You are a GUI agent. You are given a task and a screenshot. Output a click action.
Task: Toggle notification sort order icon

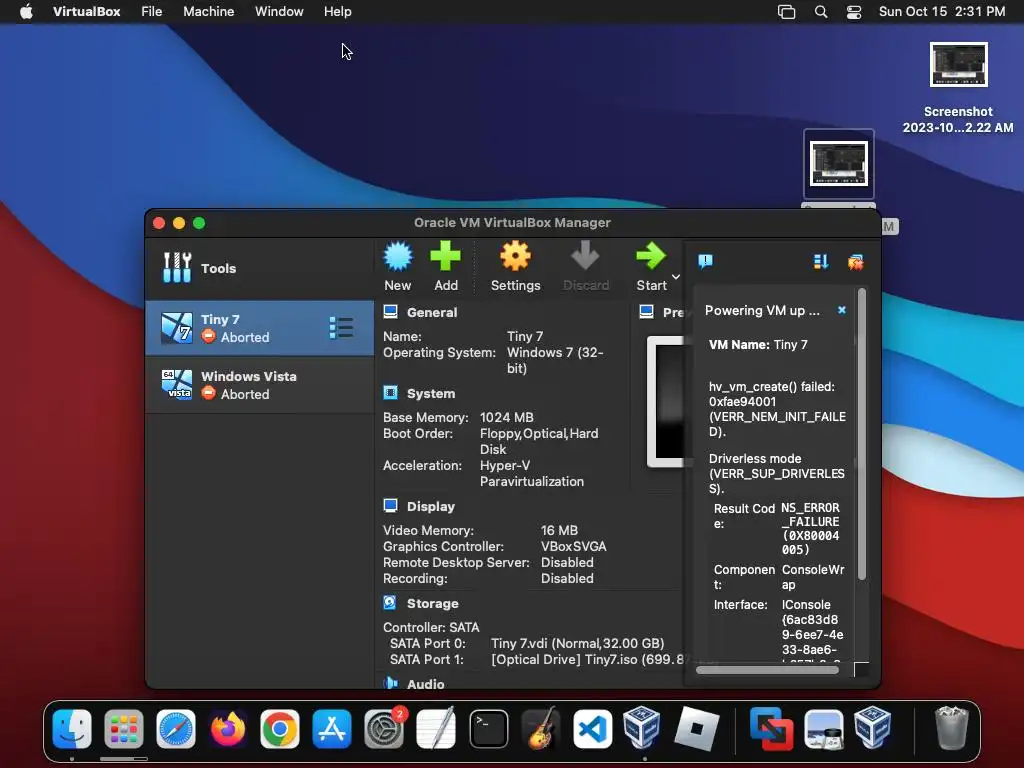point(821,262)
